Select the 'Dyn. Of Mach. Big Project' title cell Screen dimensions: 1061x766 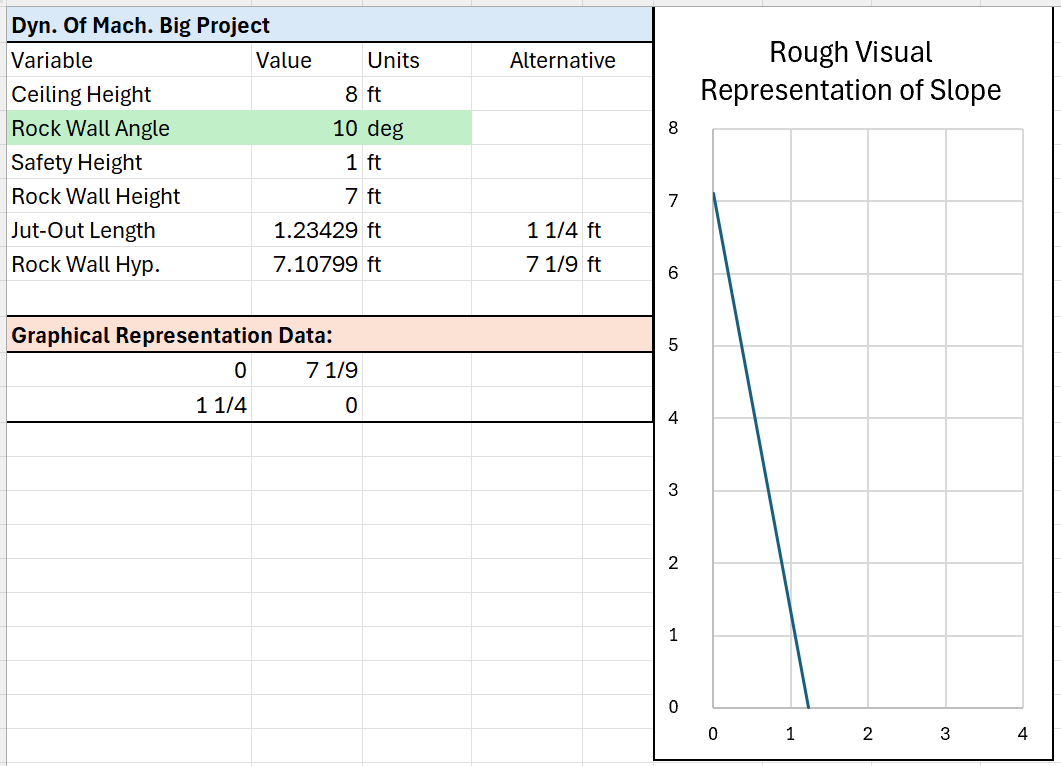[330, 25]
